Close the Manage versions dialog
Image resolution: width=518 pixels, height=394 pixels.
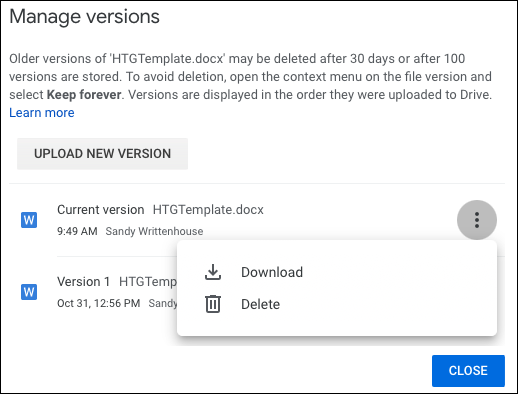468,371
